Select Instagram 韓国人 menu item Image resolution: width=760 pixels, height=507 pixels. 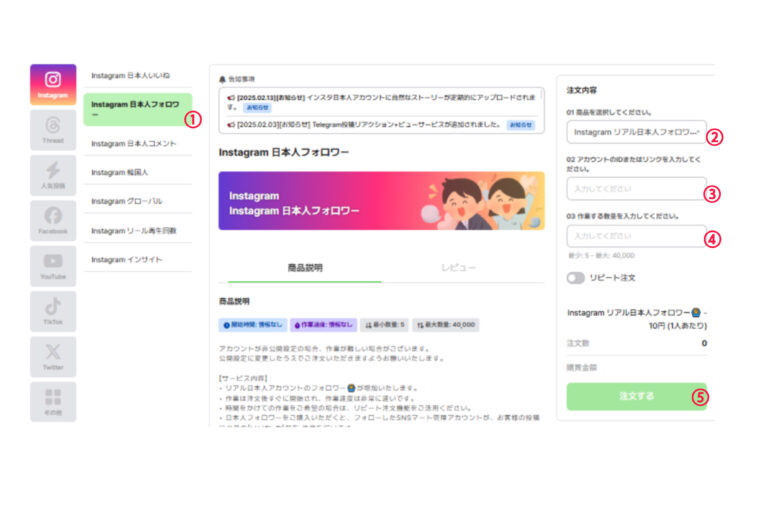(138, 173)
